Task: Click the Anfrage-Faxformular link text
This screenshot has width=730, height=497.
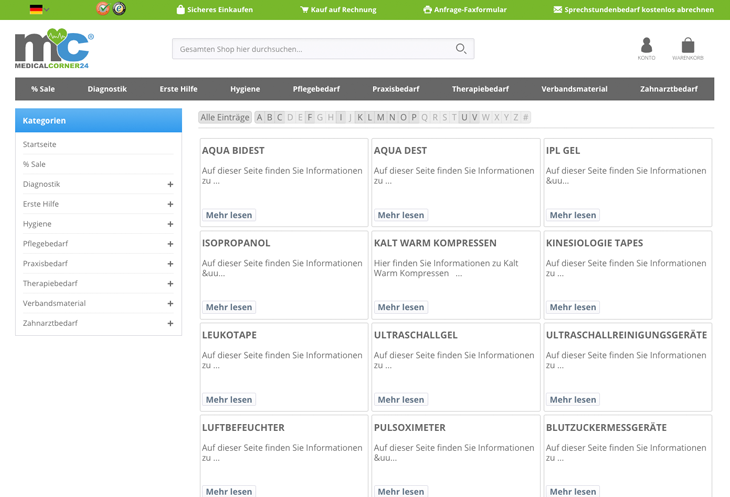Action: [470, 10]
